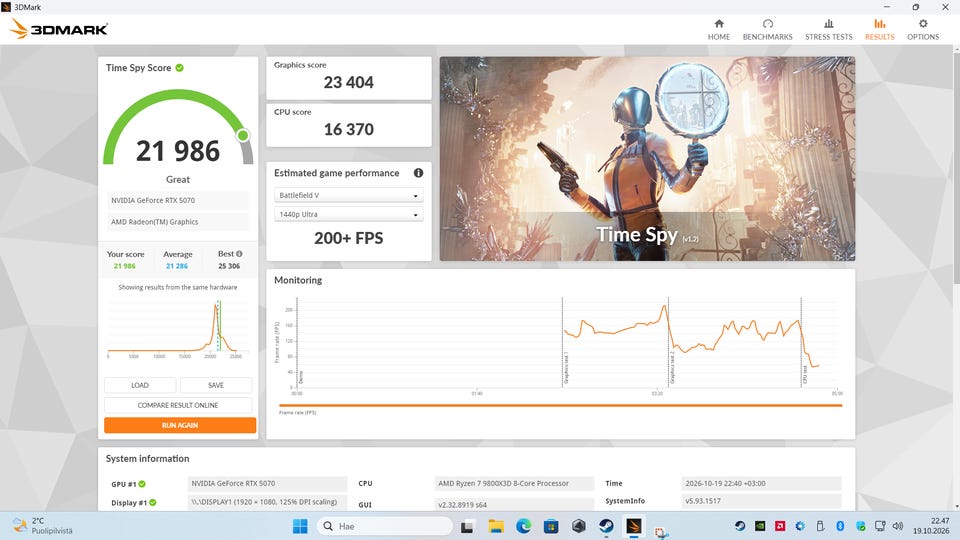Launch Microsoft Edge from the taskbar
This screenshot has width=960, height=540.
pos(523,526)
